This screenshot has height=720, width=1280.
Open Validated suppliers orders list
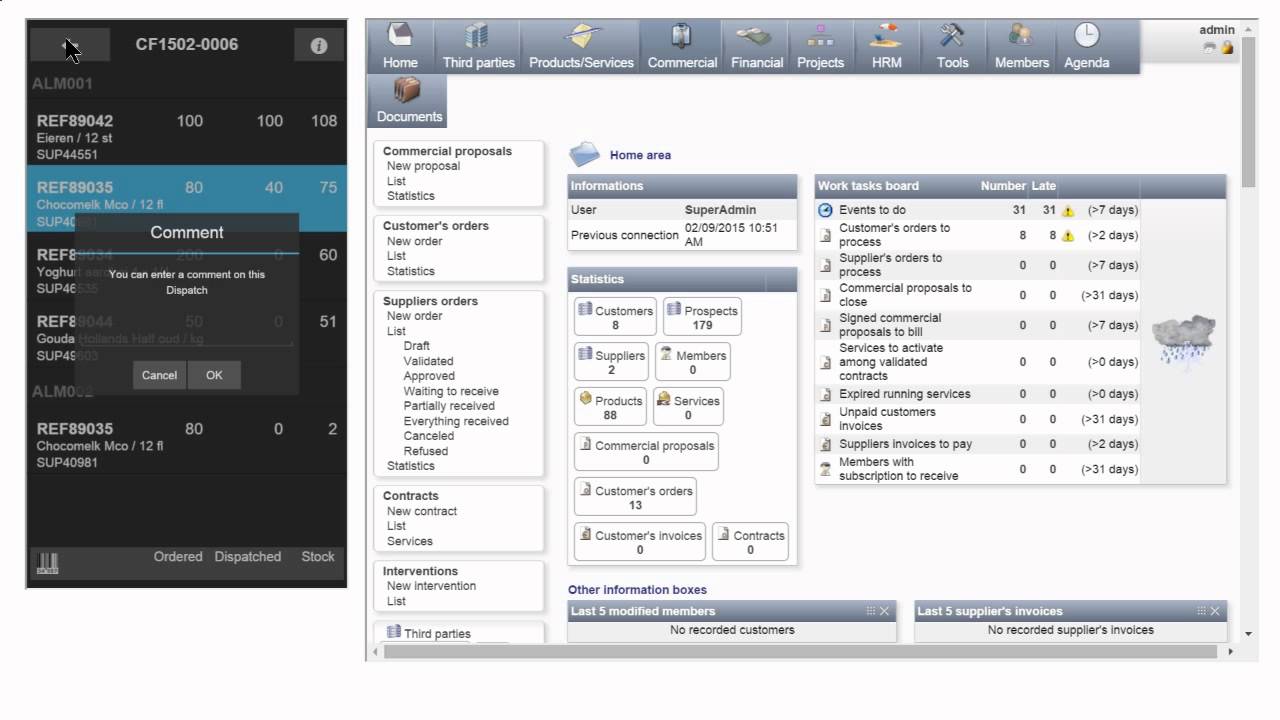pos(428,361)
